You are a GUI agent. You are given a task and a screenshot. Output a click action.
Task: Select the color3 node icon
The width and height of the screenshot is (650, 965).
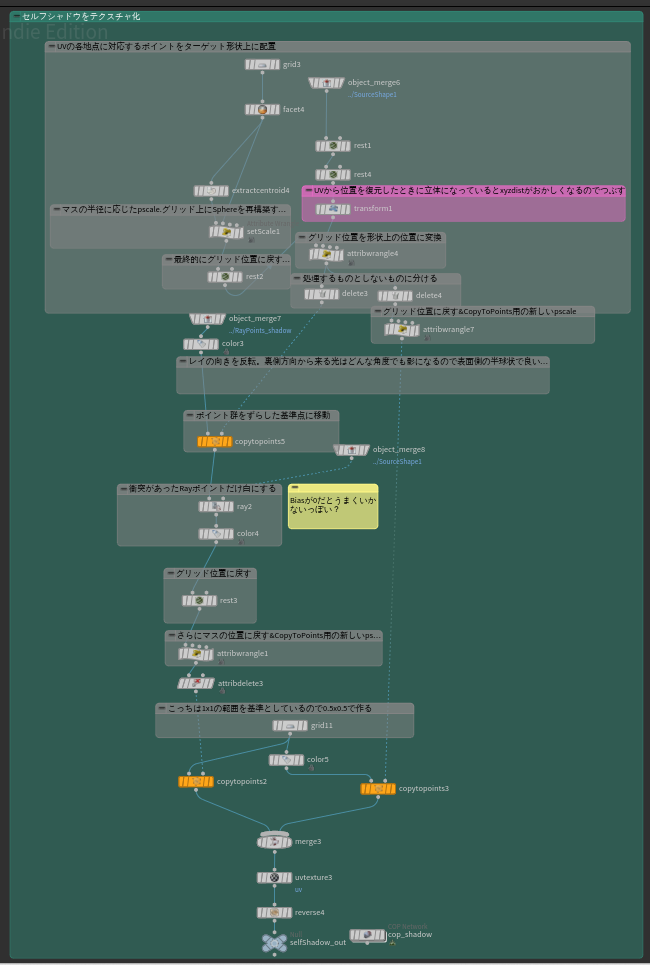tap(201, 344)
